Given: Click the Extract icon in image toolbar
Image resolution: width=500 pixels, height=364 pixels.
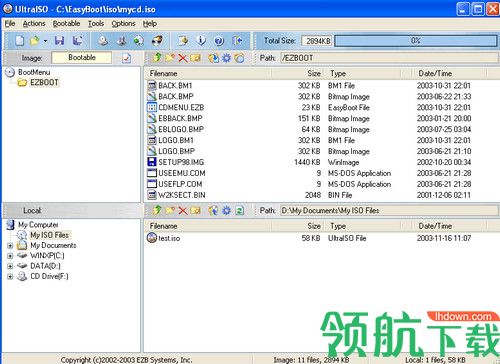Looking at the screenshot, I should (x=213, y=58).
